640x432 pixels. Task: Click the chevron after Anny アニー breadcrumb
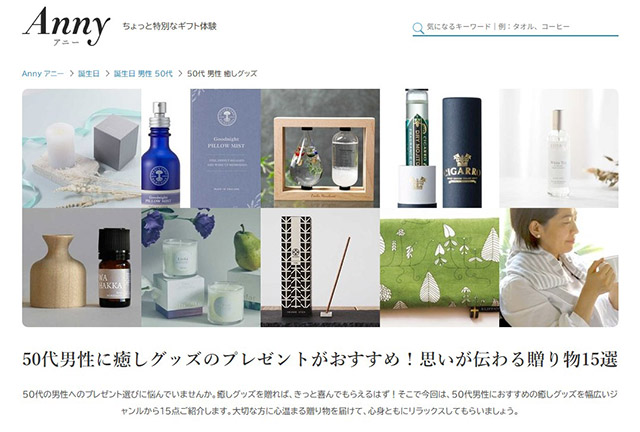71,73
